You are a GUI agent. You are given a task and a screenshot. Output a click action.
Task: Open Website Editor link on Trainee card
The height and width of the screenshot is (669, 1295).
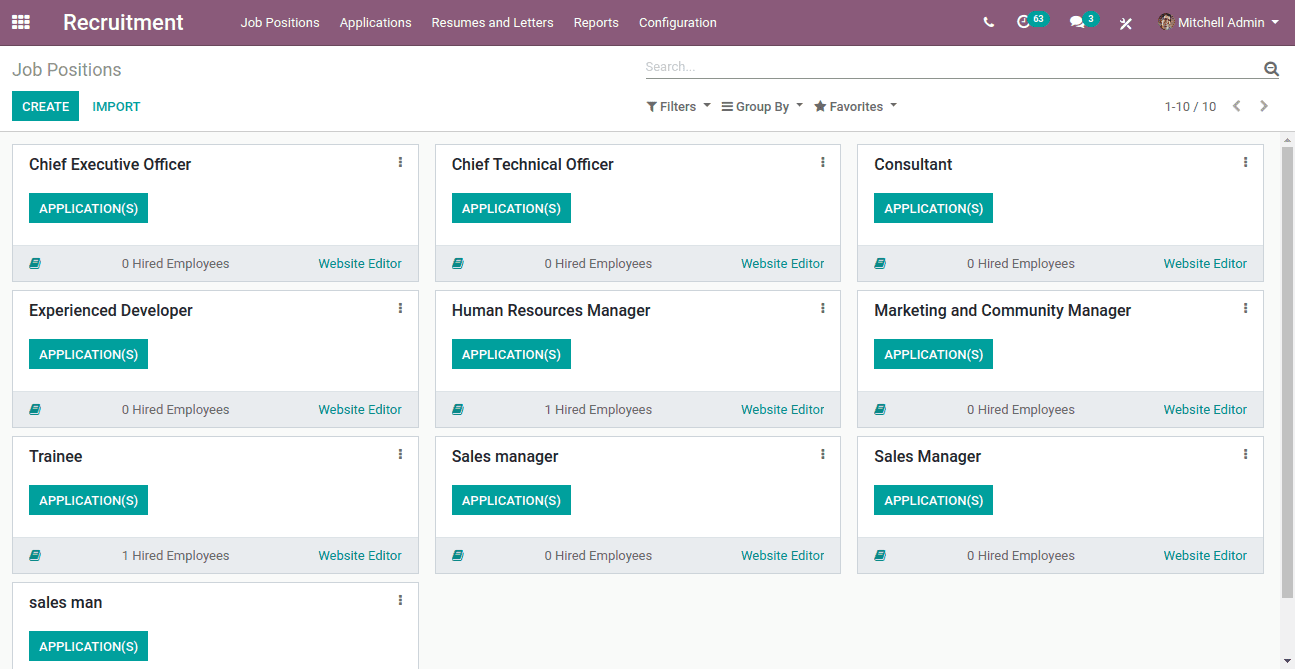coord(360,556)
